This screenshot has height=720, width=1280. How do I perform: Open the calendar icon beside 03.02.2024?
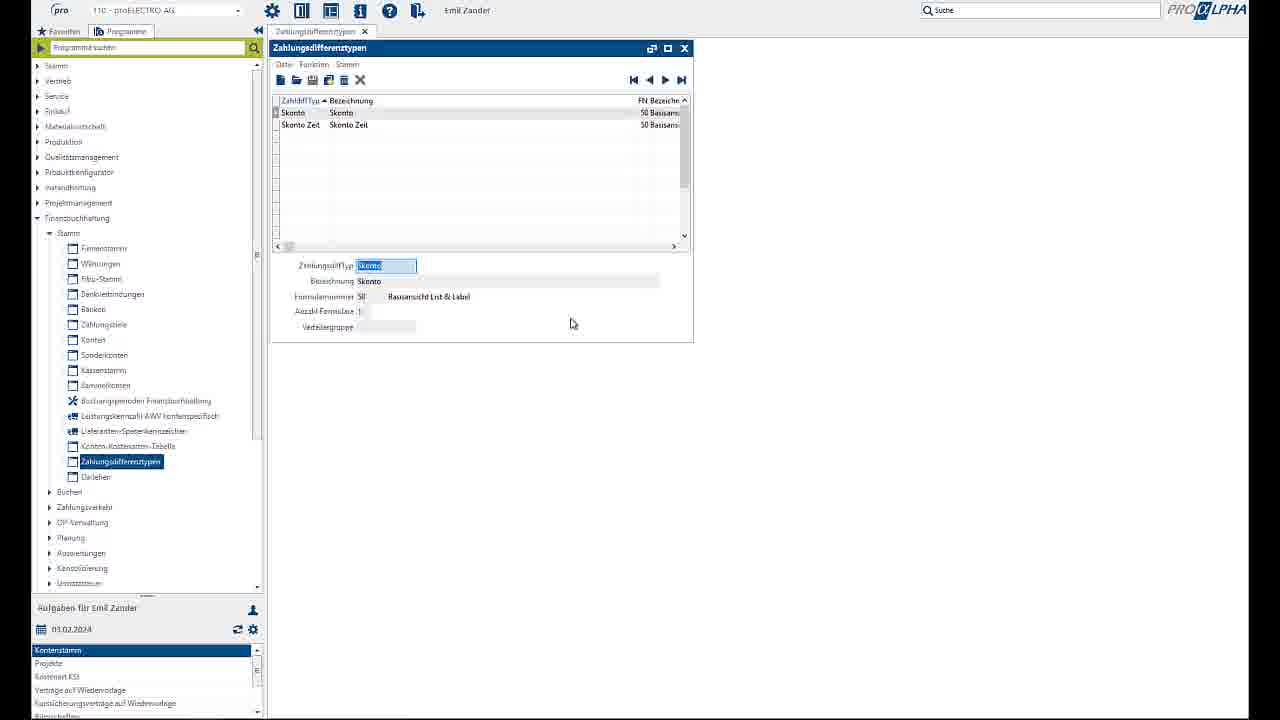click(x=41, y=630)
